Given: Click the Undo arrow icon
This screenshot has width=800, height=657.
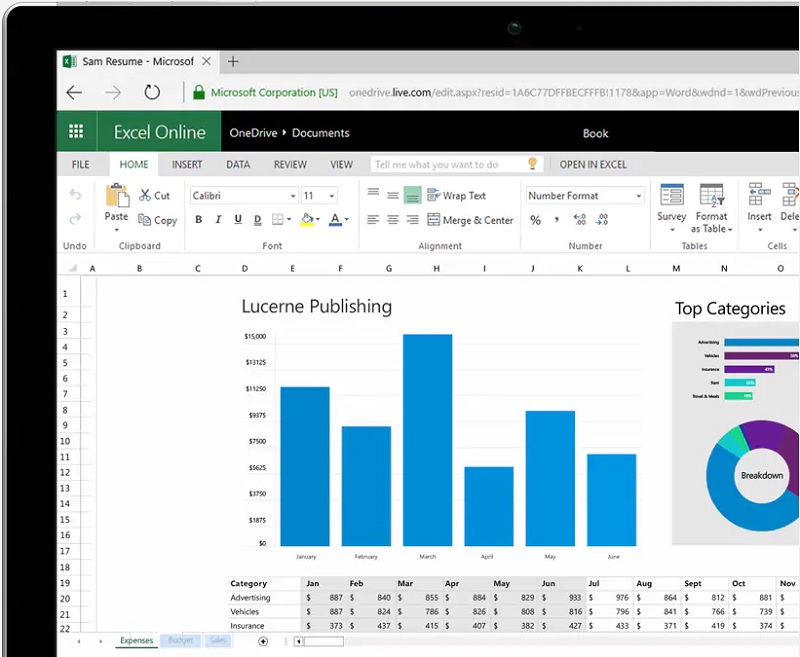Looking at the screenshot, I should (75, 194).
